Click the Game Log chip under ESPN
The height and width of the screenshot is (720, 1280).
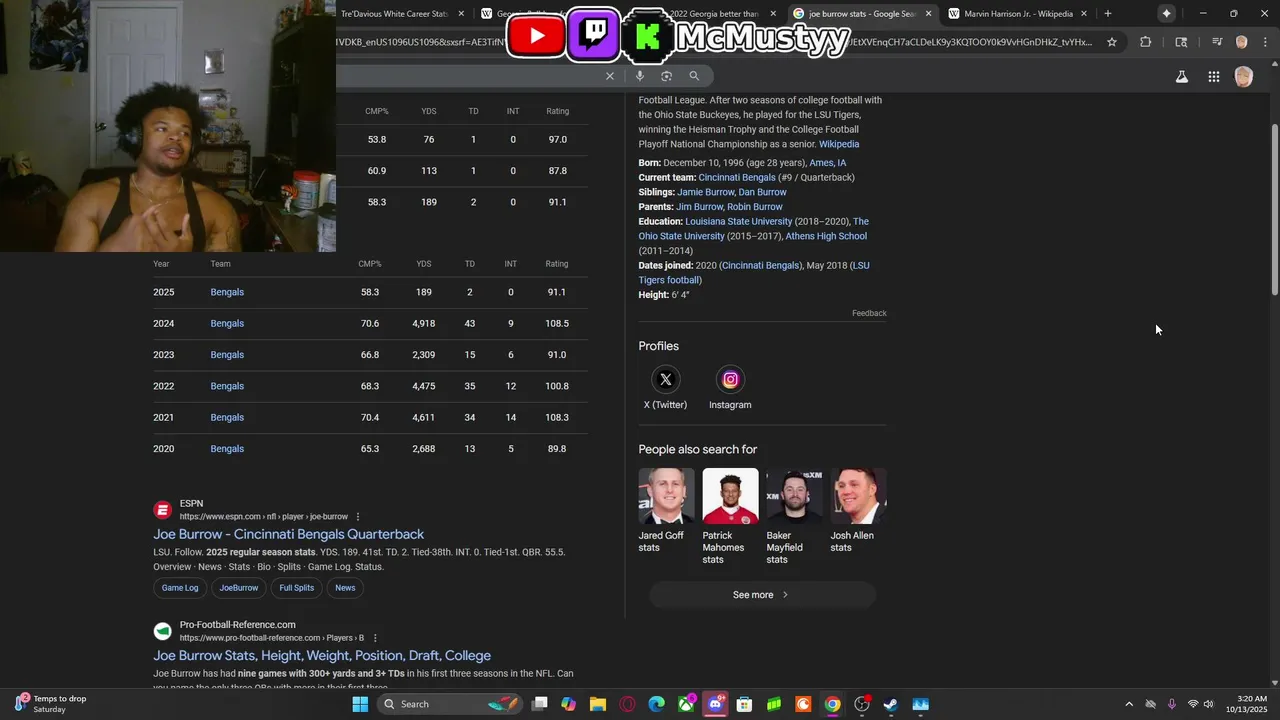(x=180, y=588)
